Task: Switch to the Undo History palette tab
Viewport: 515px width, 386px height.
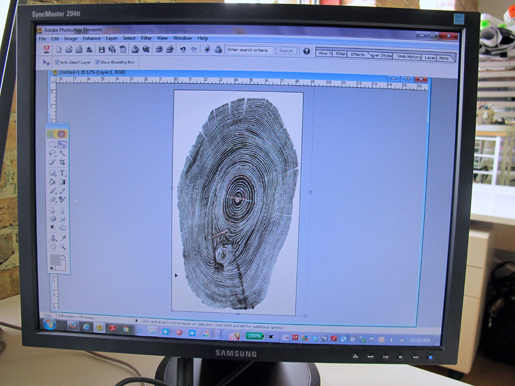Action: click(408, 57)
